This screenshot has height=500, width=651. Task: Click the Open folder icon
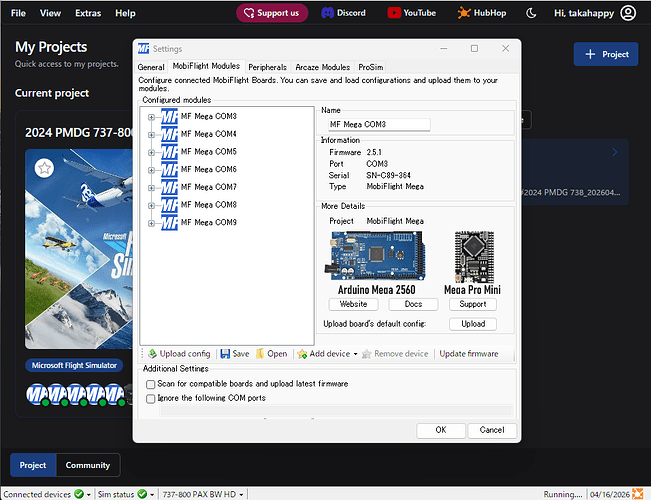click(x=260, y=354)
